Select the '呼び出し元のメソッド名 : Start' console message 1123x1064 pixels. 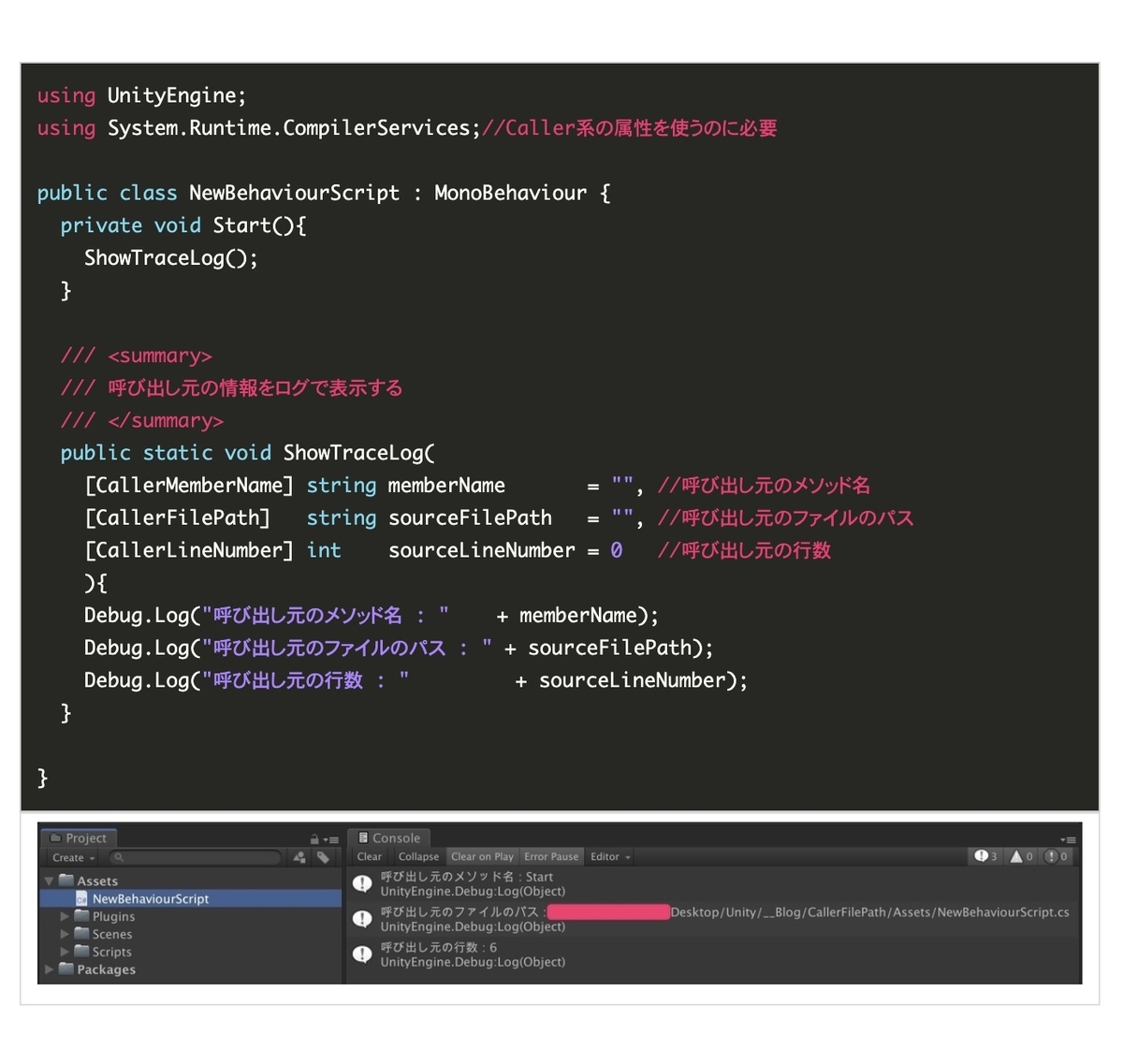point(713,883)
